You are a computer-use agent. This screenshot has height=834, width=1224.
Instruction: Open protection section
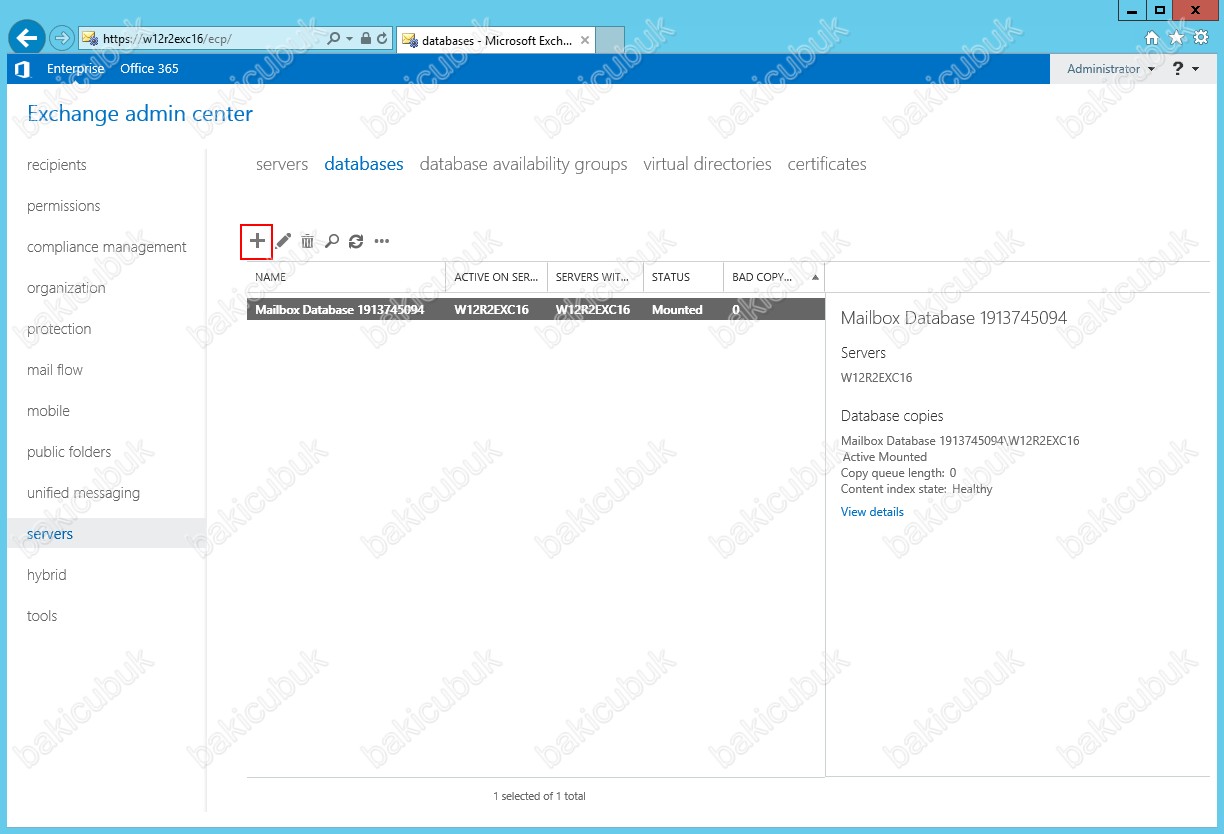tap(59, 329)
